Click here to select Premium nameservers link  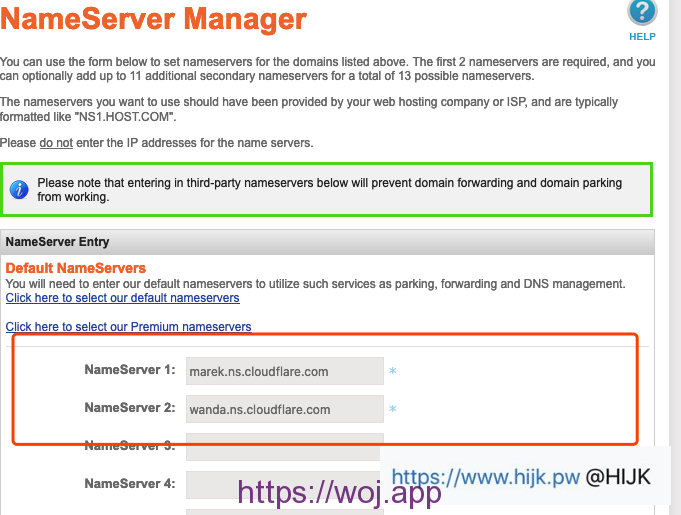pos(129,327)
